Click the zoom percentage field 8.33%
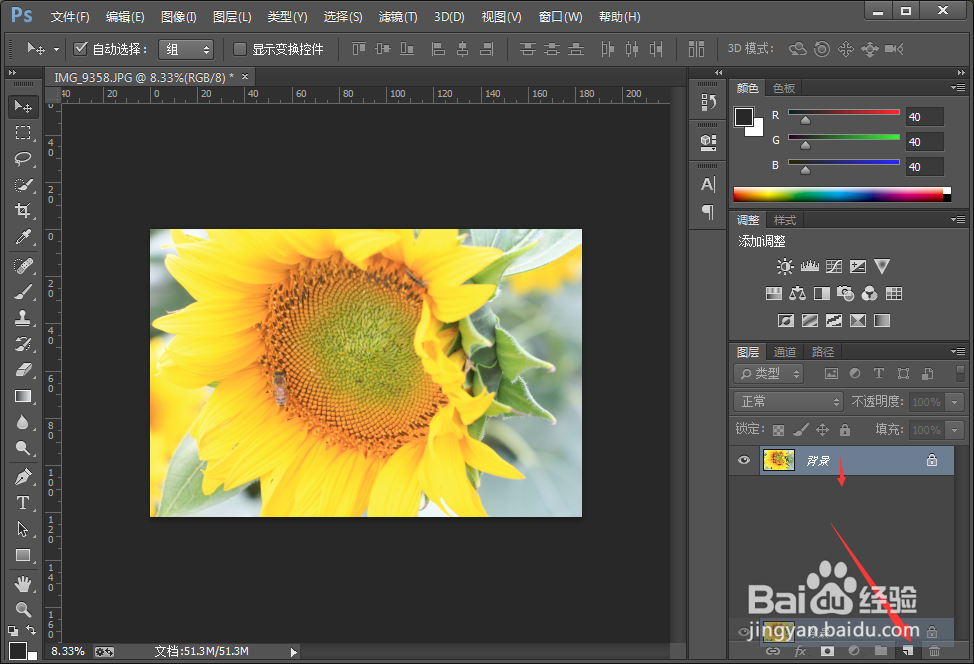Viewport: 974px width, 664px height. coord(68,651)
